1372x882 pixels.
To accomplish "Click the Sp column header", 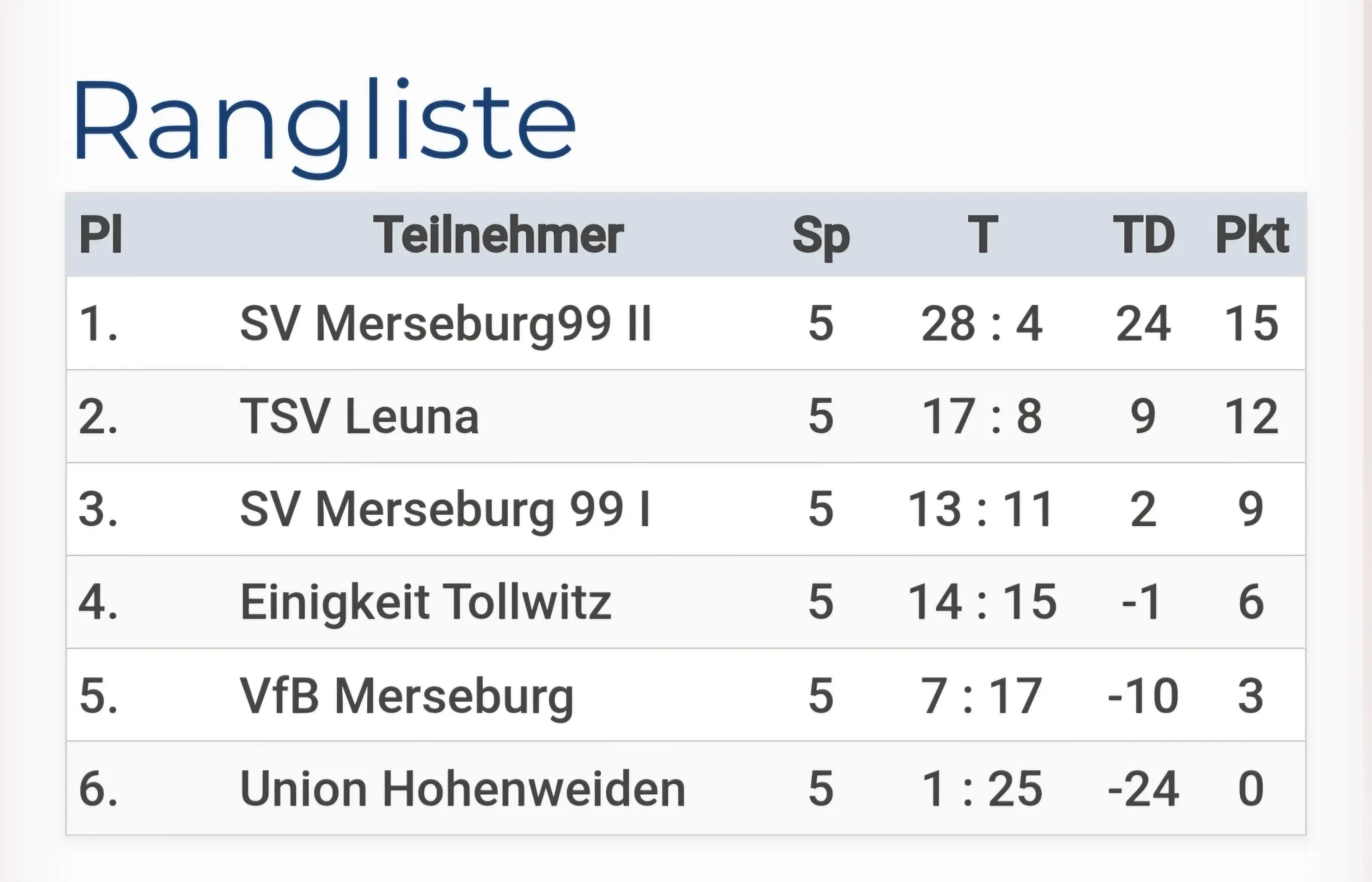I will [821, 237].
